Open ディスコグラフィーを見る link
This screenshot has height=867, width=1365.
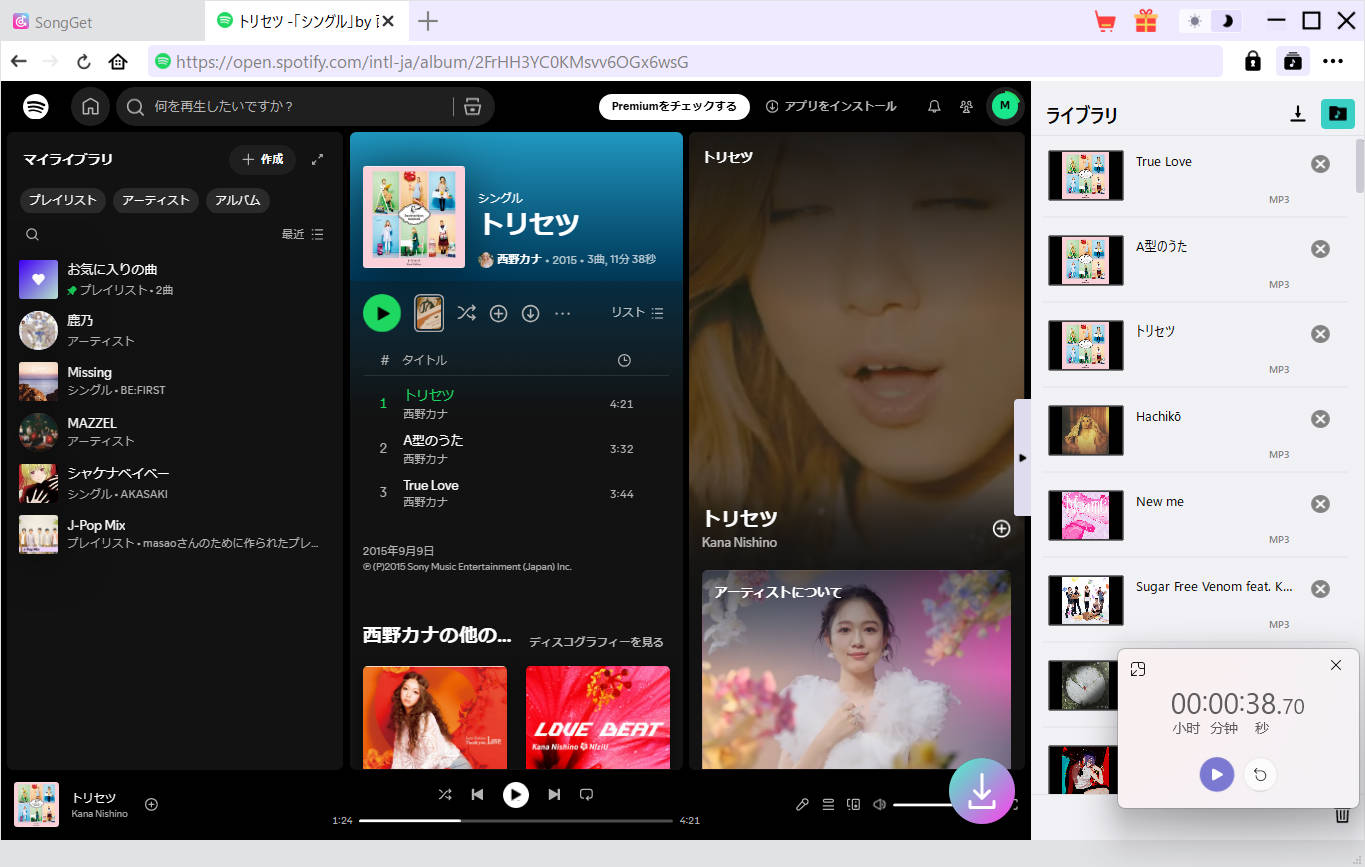point(596,642)
